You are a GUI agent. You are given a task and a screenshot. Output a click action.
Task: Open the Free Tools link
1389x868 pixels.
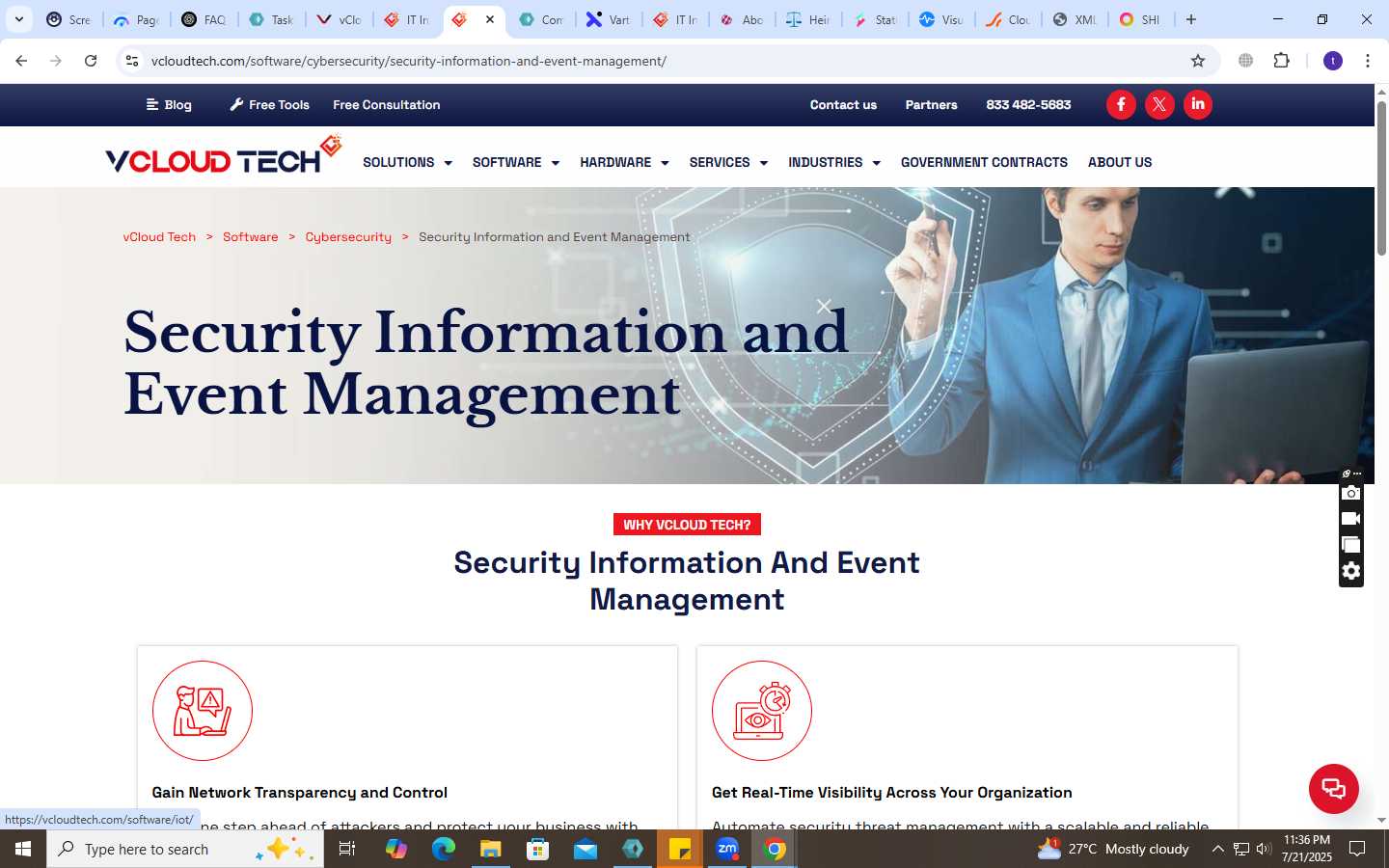[269, 104]
